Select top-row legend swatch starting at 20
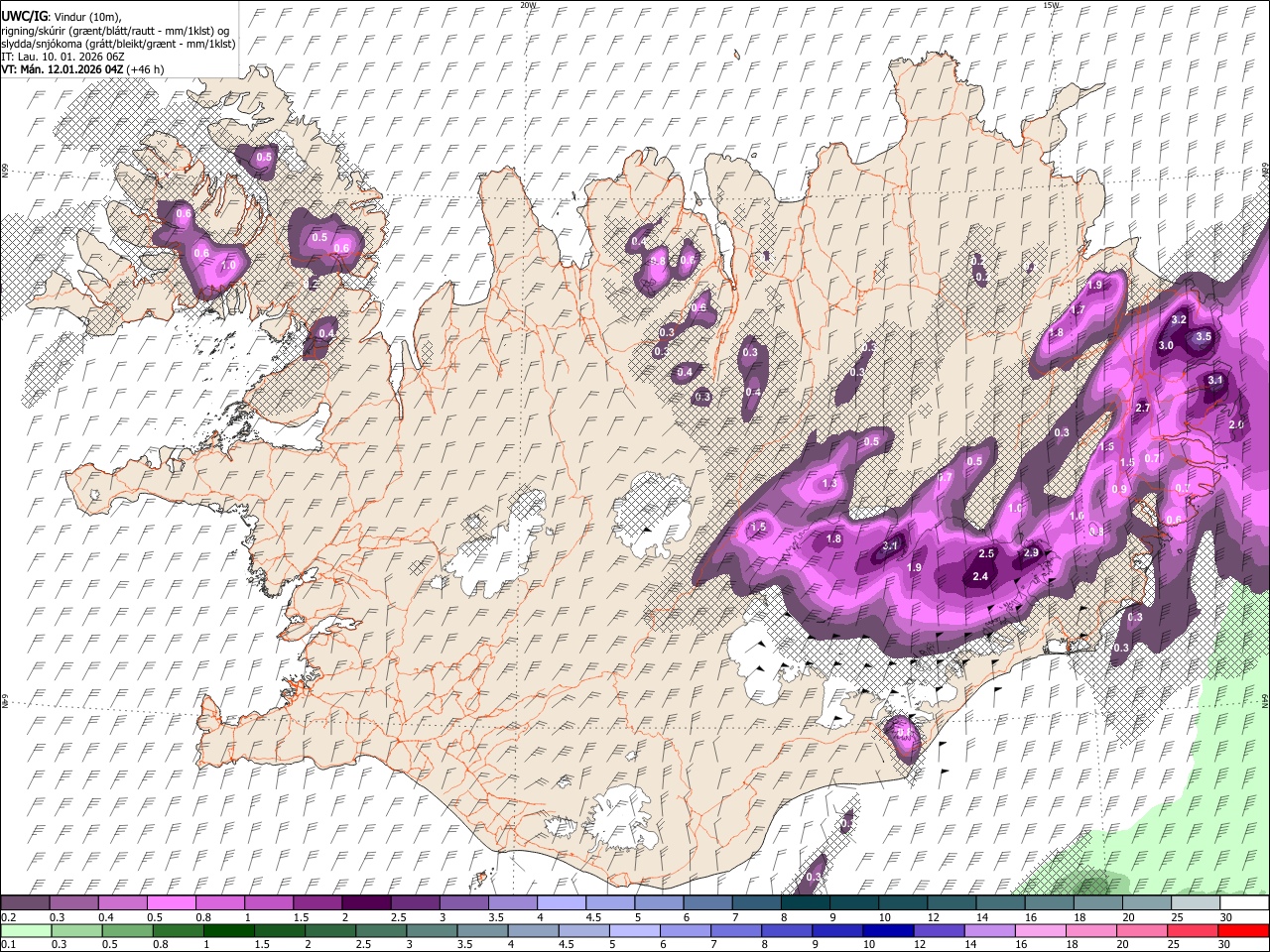1270x952 pixels. point(1146,902)
